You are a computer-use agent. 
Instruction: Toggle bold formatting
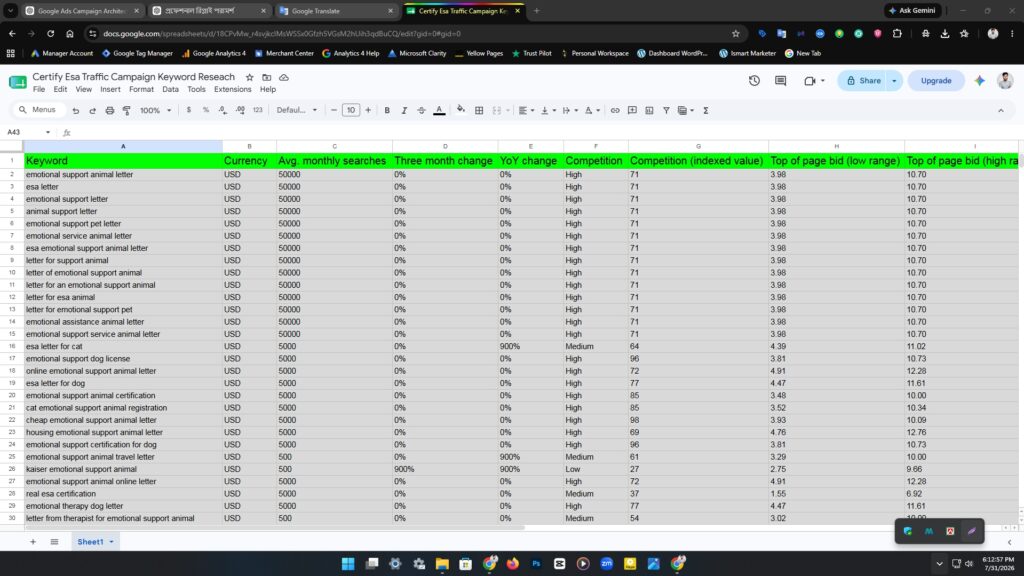pyautogui.click(x=387, y=110)
